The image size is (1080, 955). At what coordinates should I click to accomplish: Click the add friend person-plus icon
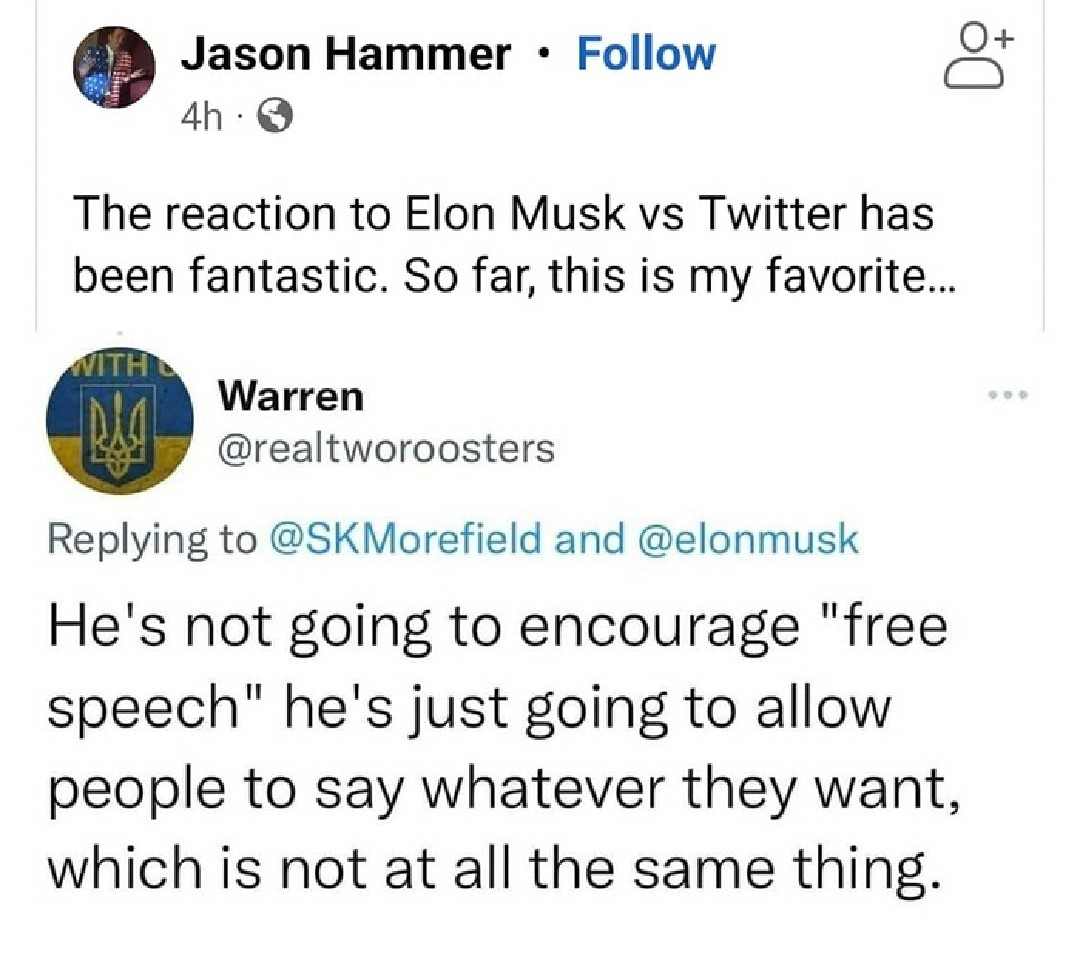coord(978,57)
